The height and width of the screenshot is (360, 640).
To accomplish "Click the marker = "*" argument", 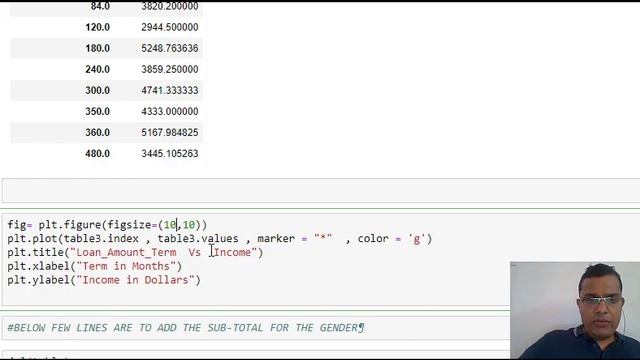I will pyautogui.click(x=295, y=239).
